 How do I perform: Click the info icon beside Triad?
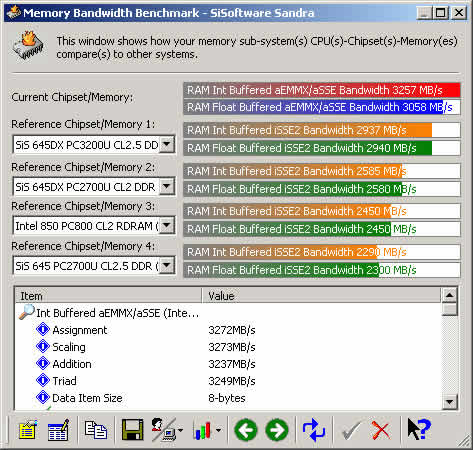[x=43, y=380]
